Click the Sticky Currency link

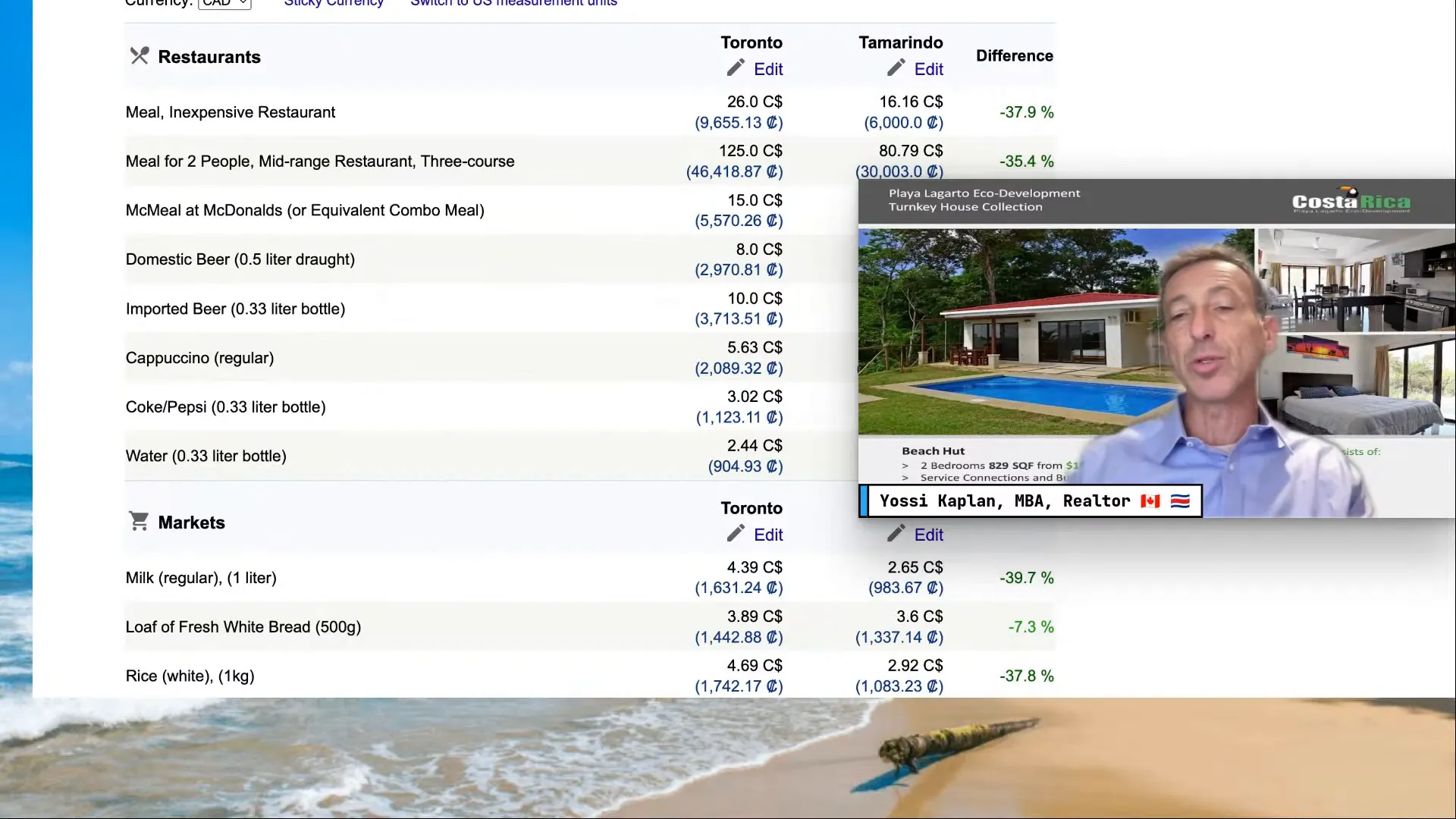334,3
